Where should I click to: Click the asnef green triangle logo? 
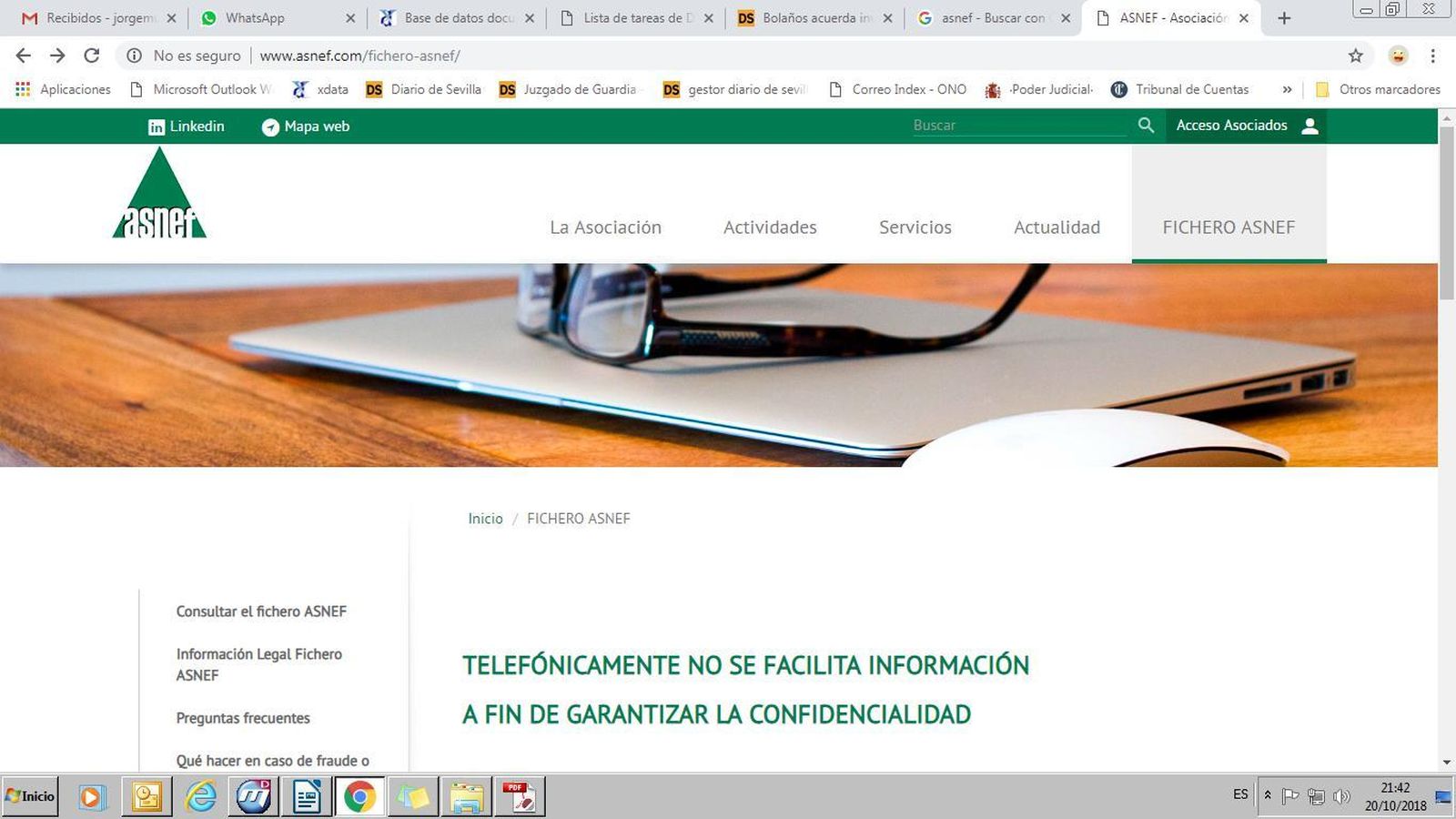pyautogui.click(x=157, y=196)
